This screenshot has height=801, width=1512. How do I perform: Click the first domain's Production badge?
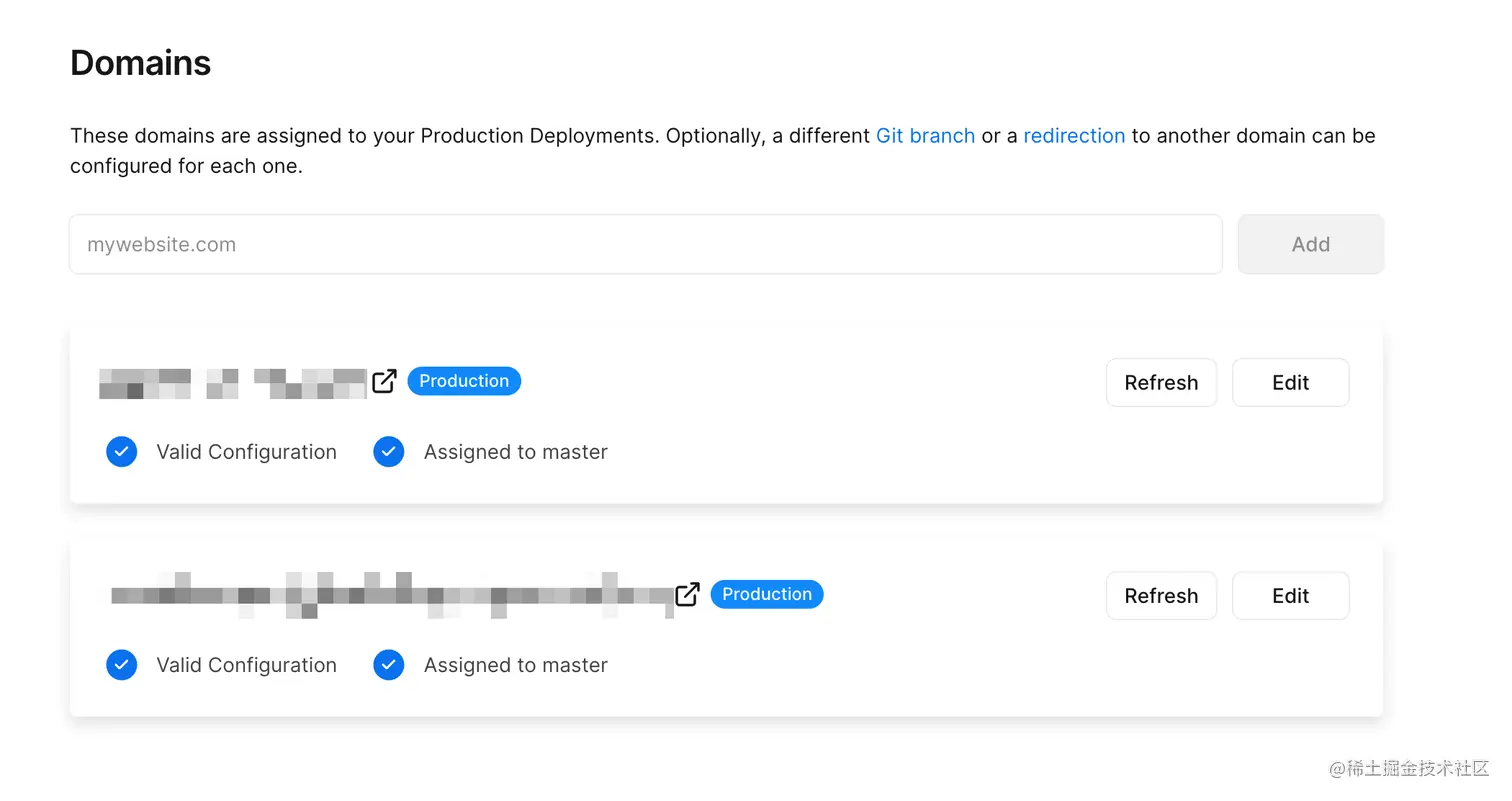click(464, 381)
